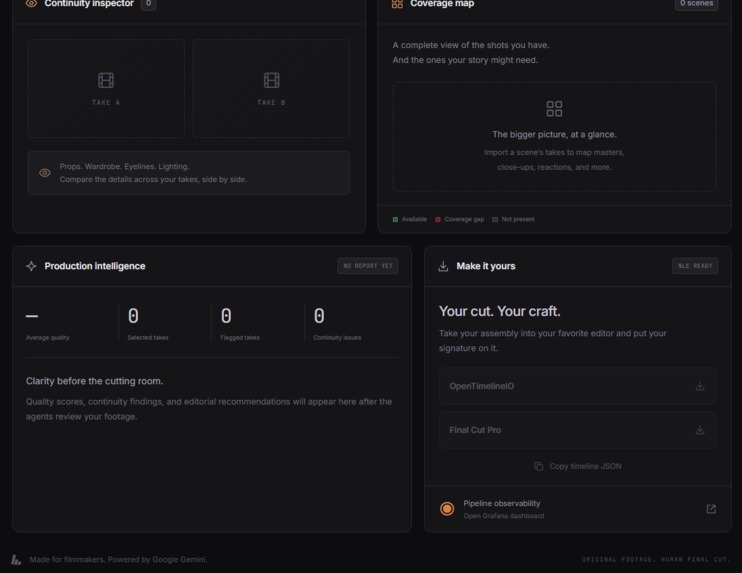Click the Production intelligence title
The width and height of the screenshot is (742, 573).
[95, 266]
